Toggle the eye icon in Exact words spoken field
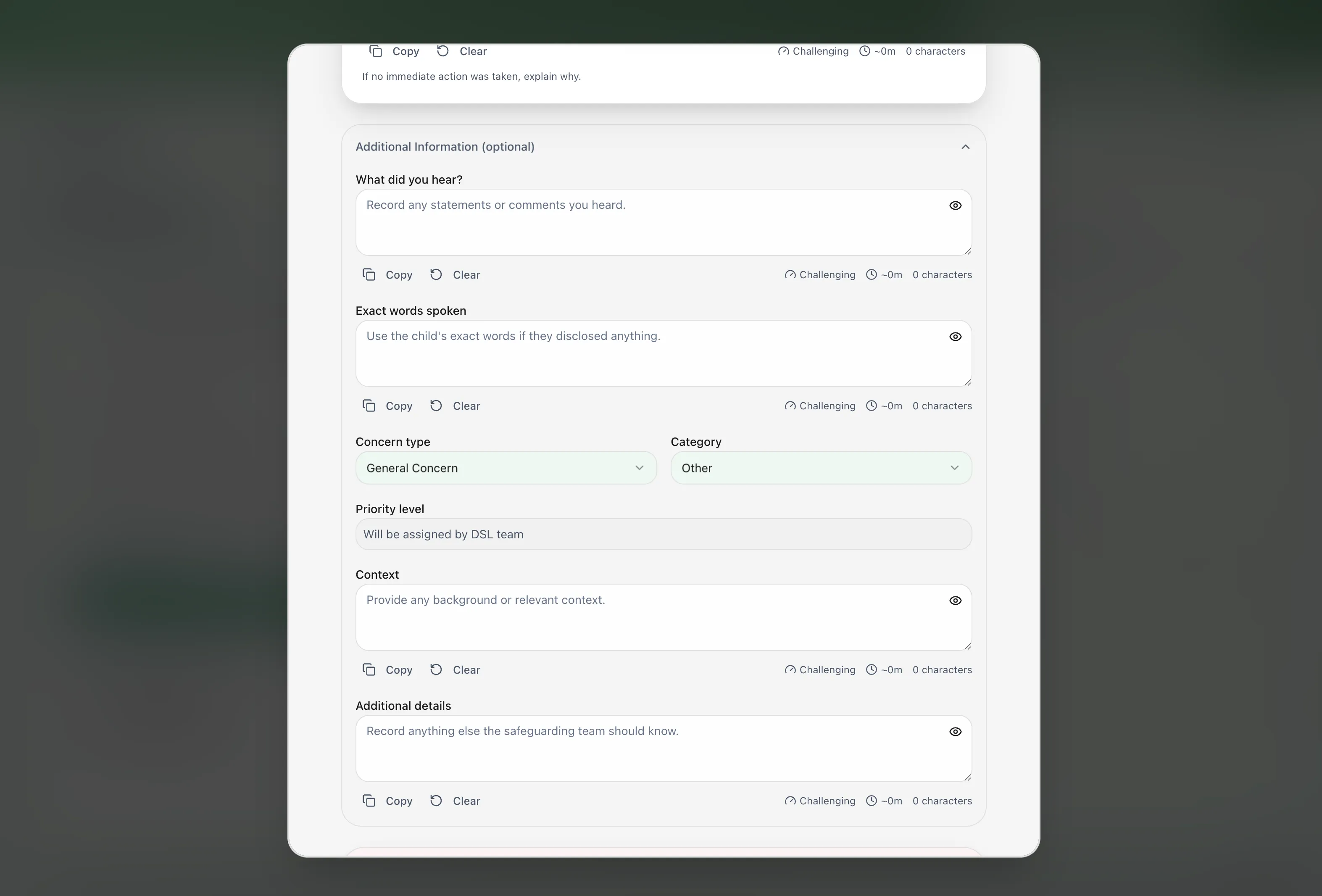 click(955, 336)
